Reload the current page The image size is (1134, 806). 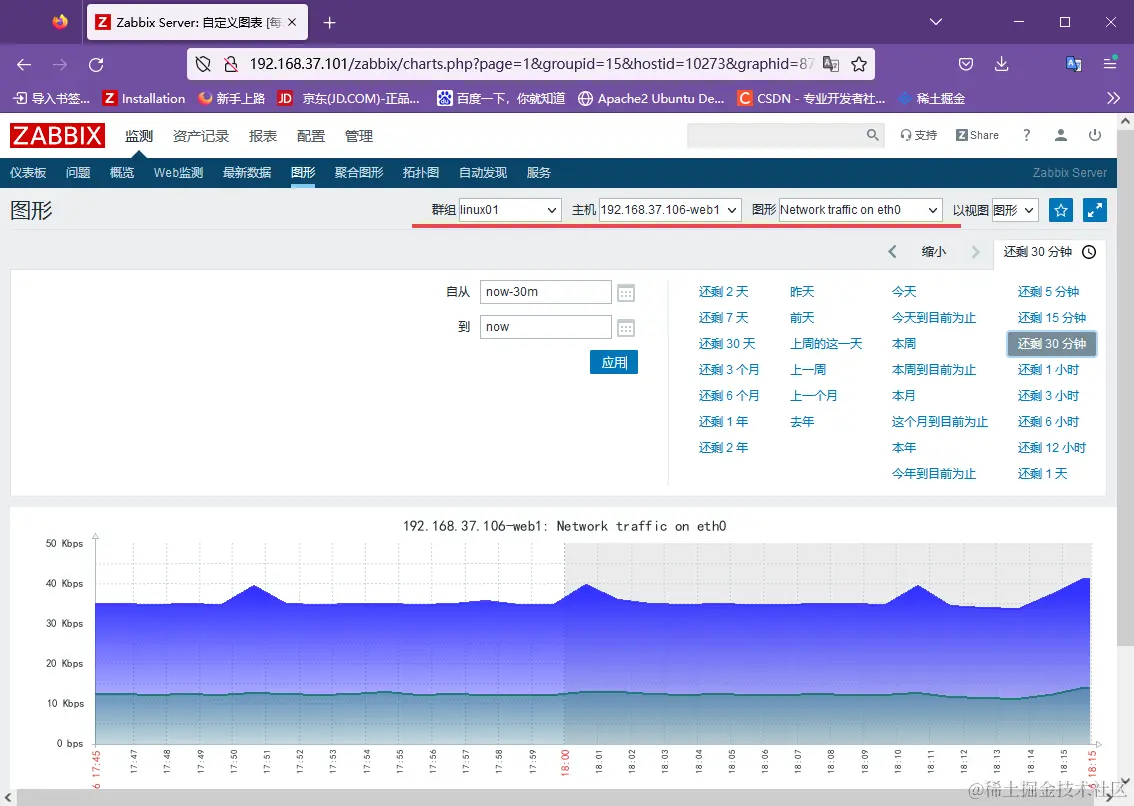[x=96, y=64]
